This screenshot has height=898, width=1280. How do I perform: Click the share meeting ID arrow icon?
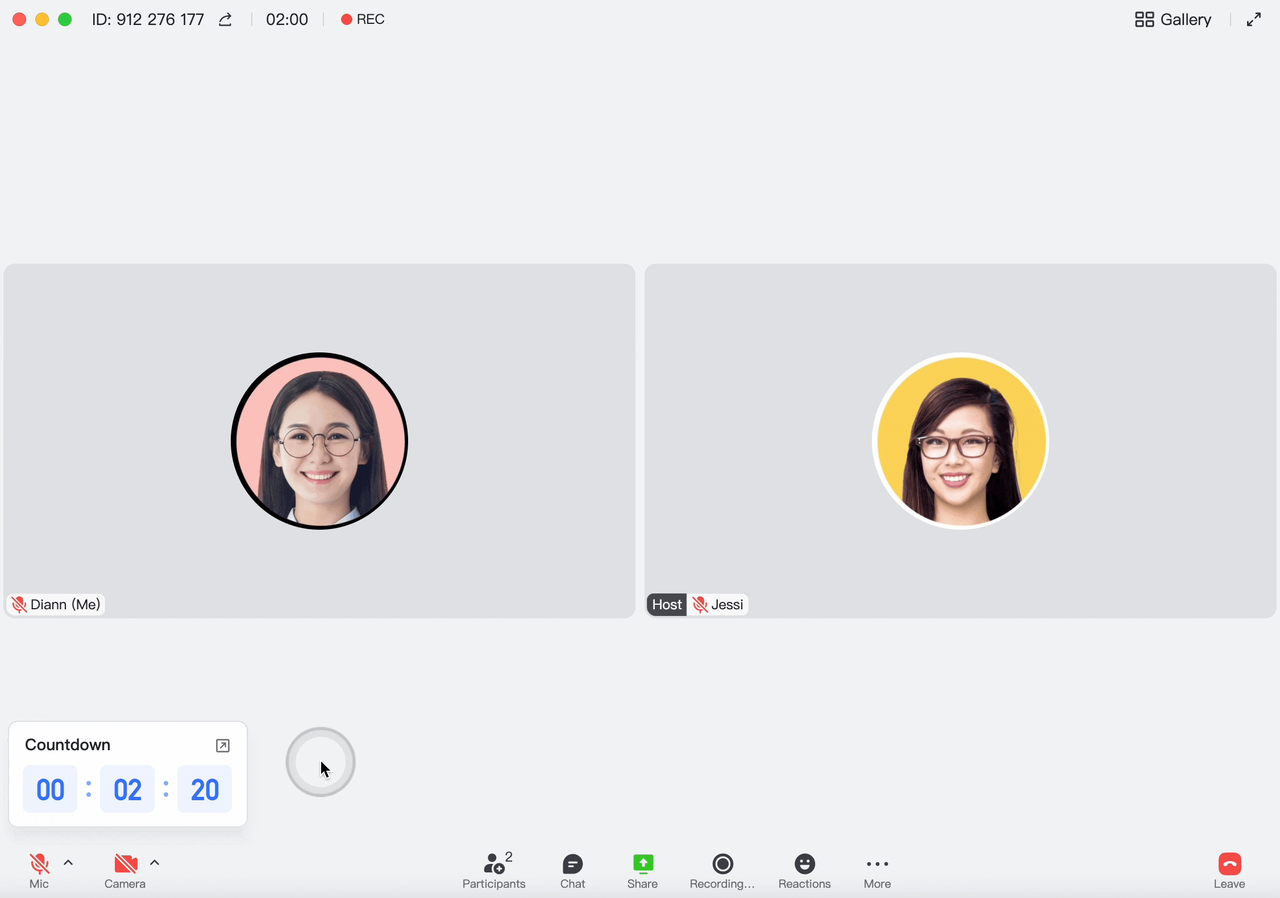click(225, 20)
